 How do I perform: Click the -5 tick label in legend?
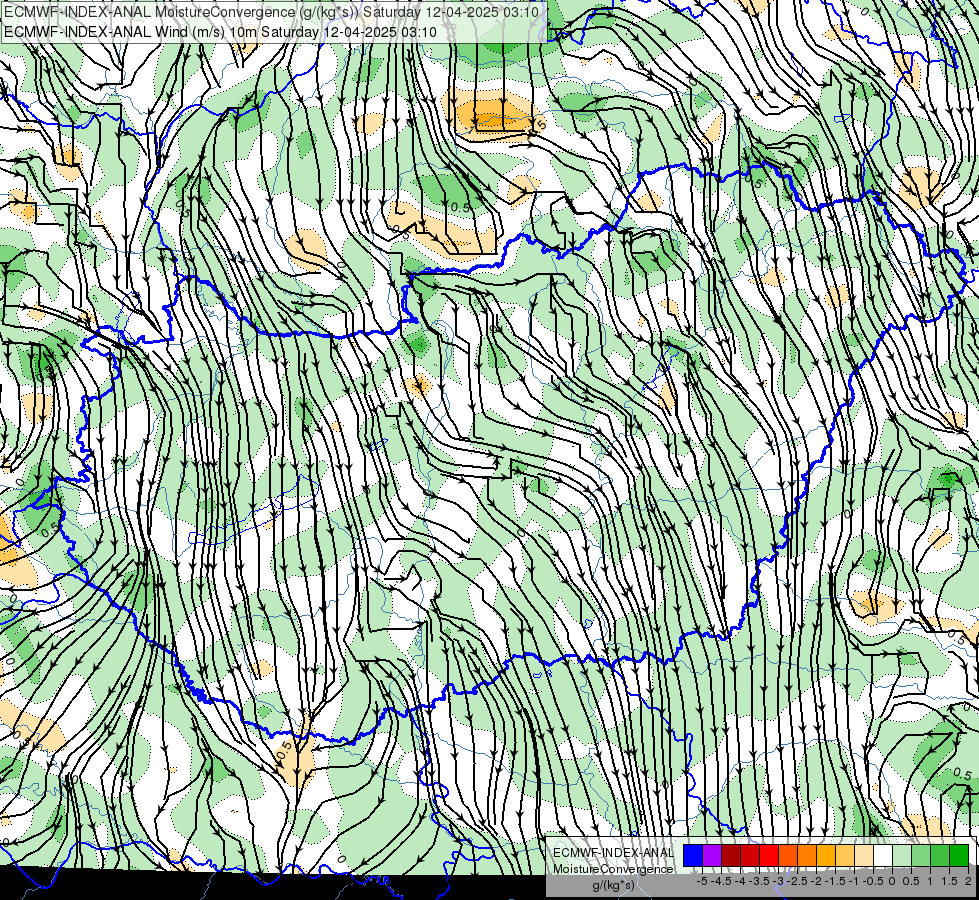(702, 881)
